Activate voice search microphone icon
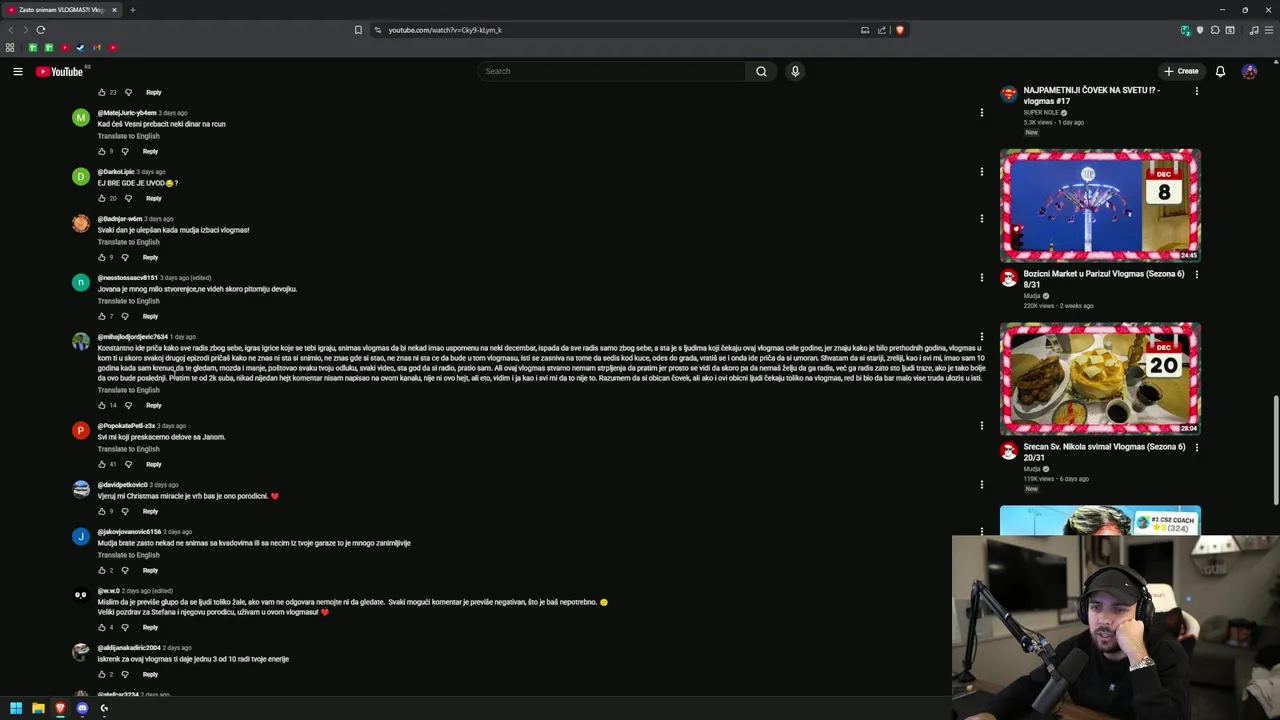This screenshot has width=1280, height=720. pos(795,71)
